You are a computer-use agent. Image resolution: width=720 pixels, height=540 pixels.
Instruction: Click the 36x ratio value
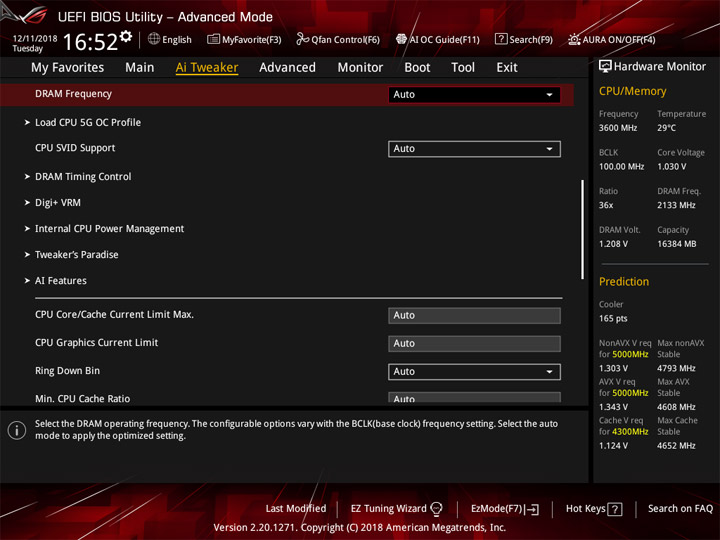pyautogui.click(x=606, y=205)
